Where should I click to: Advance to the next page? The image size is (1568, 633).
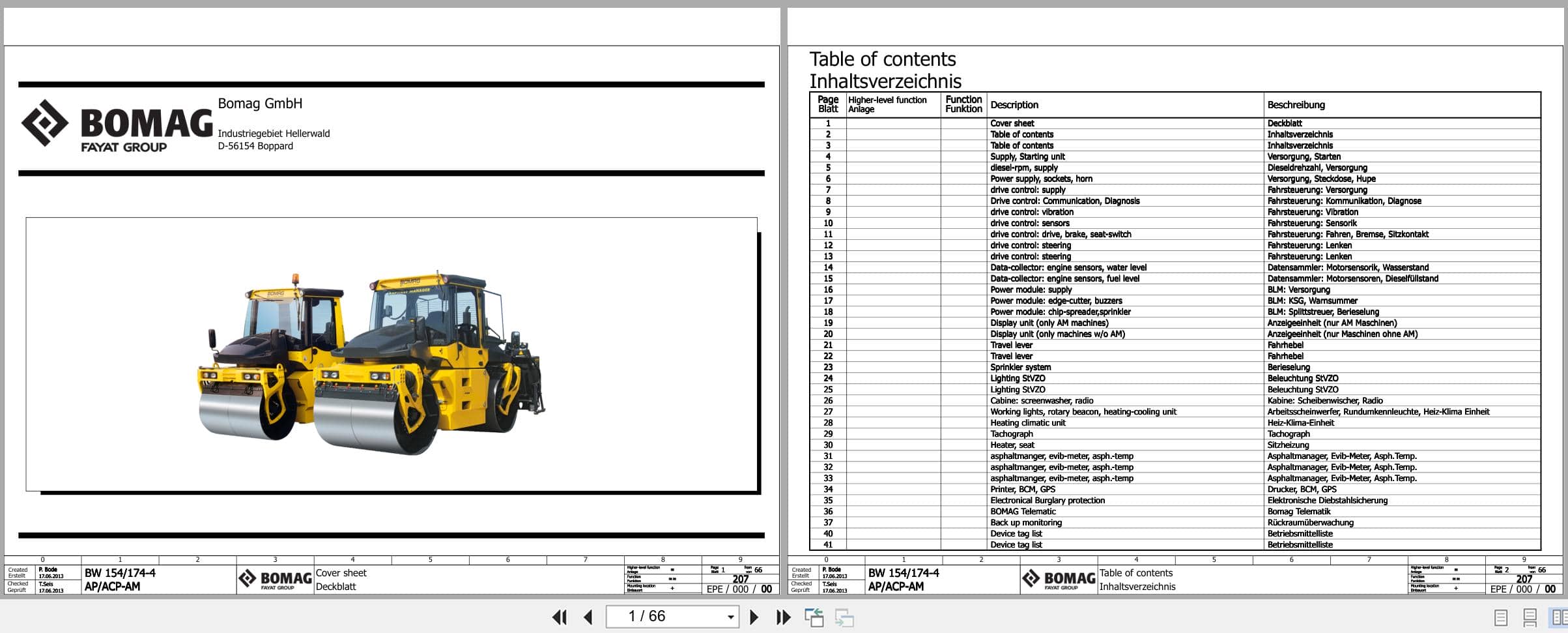pyautogui.click(x=754, y=616)
